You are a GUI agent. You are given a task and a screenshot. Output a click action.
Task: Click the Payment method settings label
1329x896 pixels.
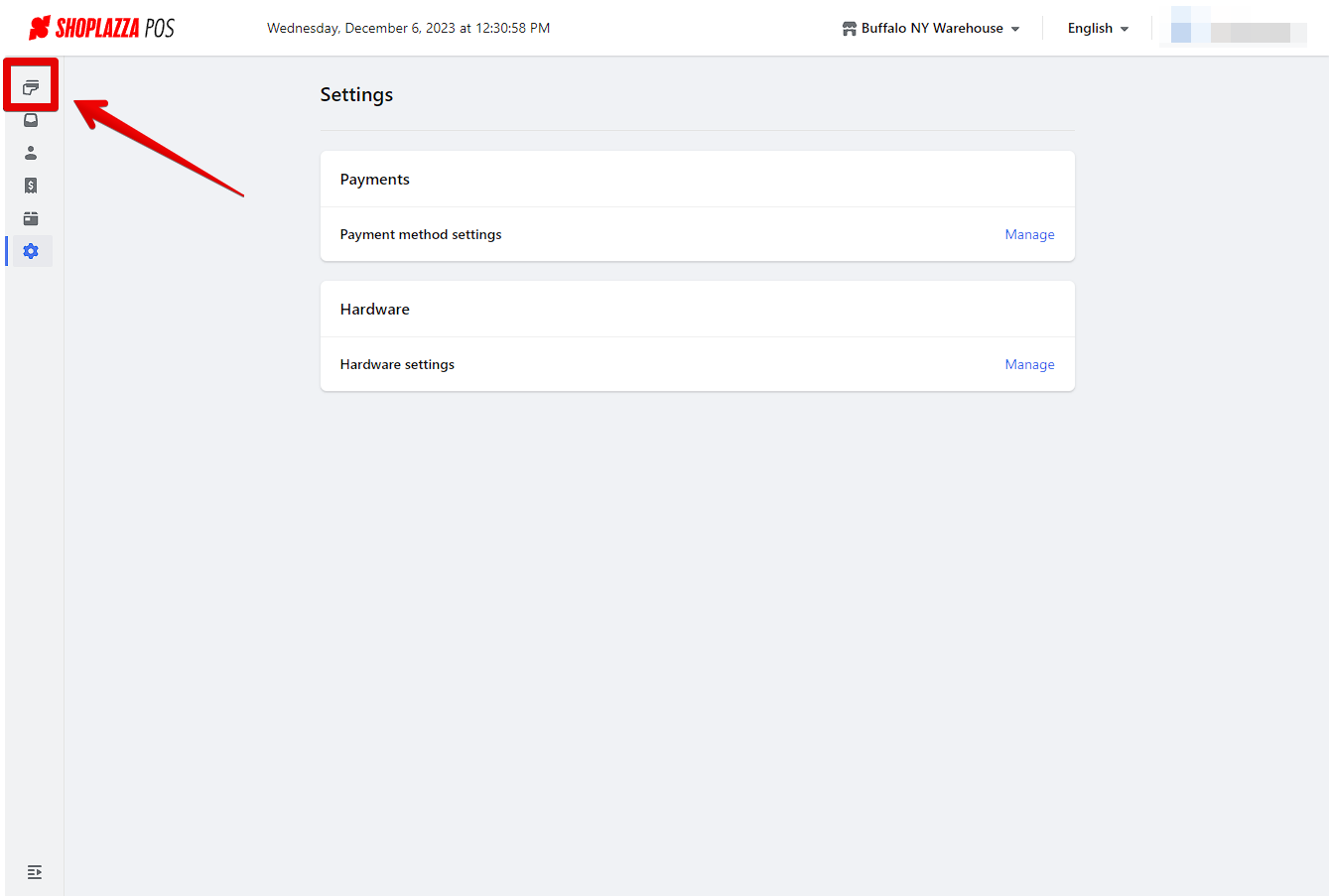pos(421,235)
